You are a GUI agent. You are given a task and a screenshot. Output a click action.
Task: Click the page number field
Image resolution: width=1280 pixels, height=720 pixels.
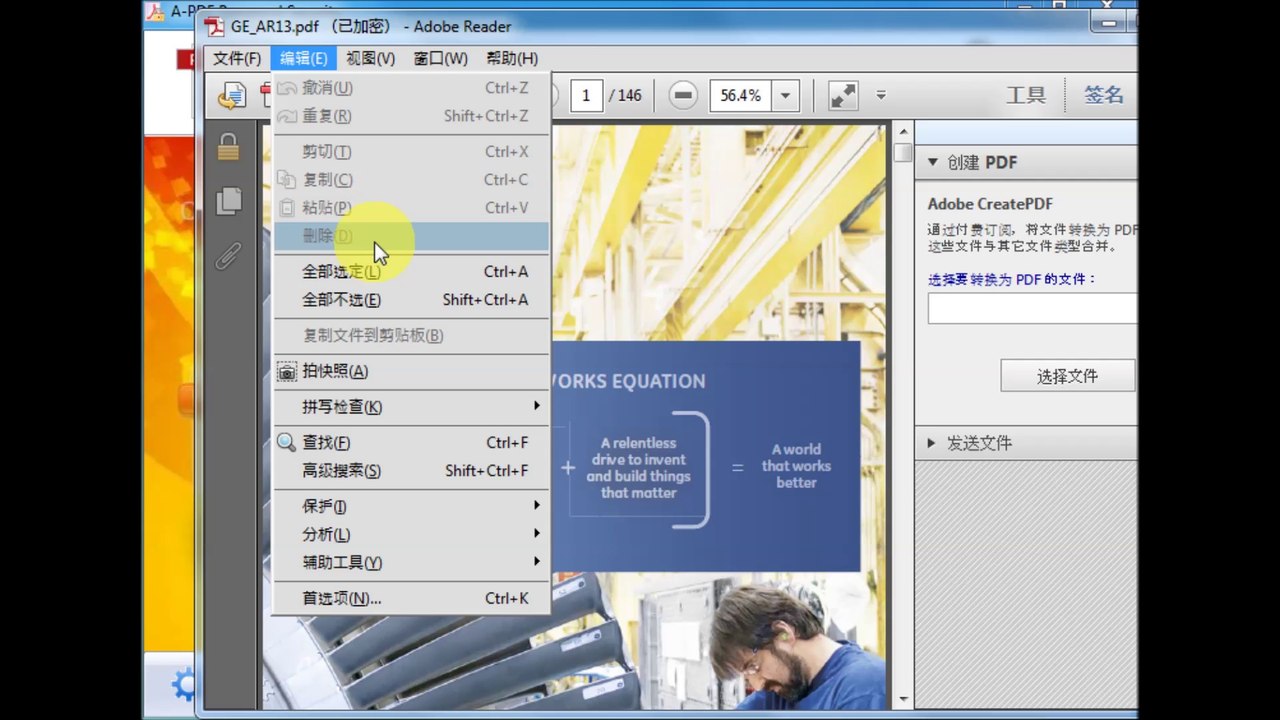(586, 96)
